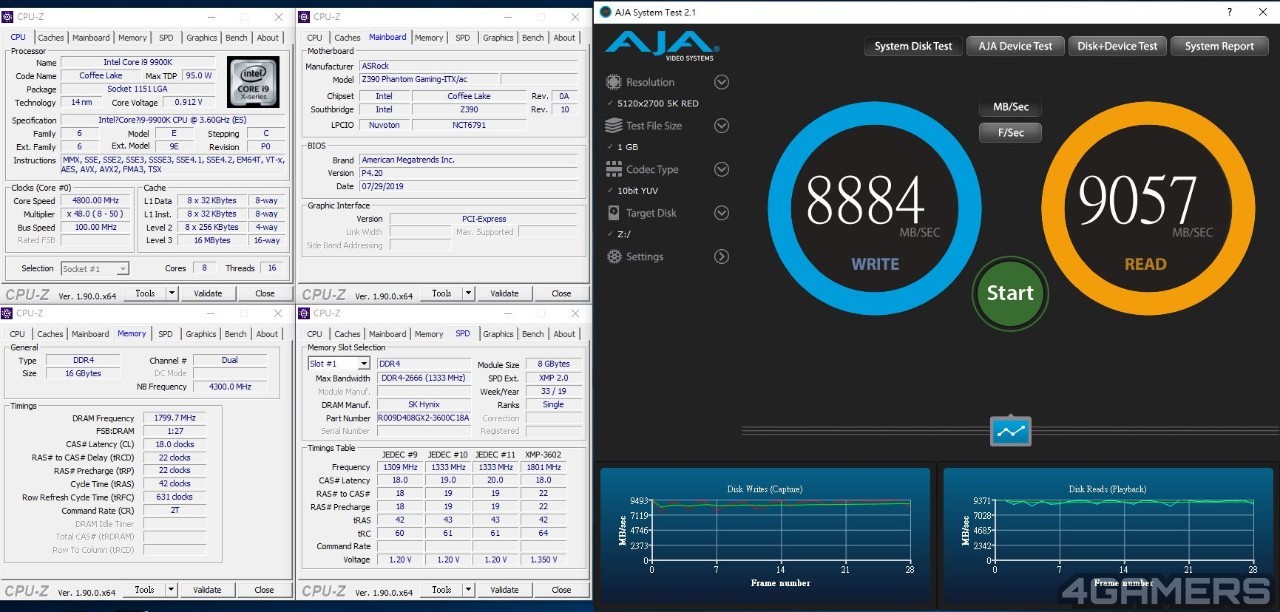Click Close in the CPU-Z Mainboard window
Viewport: 1280px width, 612px height.
click(561, 293)
